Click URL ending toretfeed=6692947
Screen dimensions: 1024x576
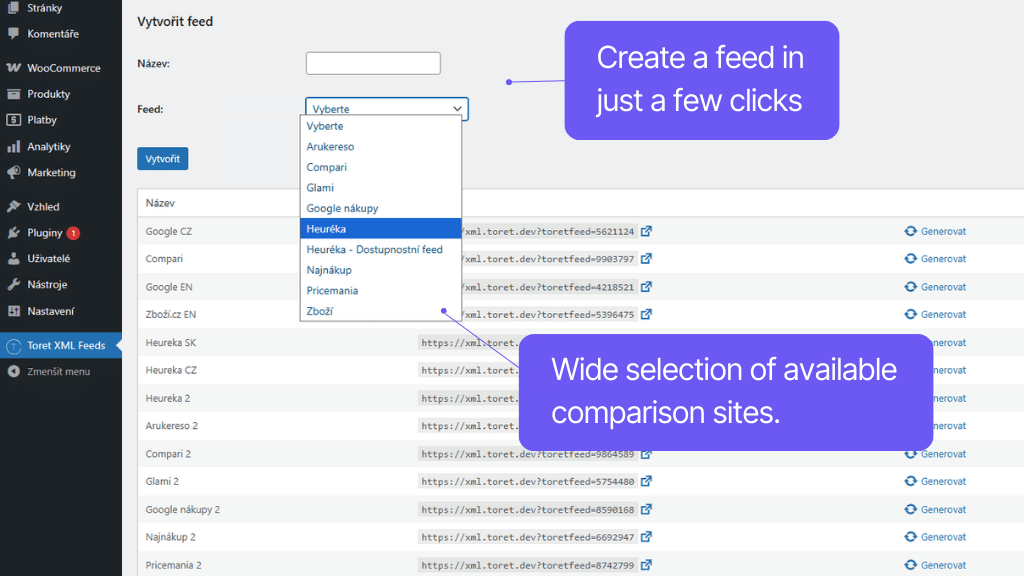pyautogui.click(x=528, y=537)
